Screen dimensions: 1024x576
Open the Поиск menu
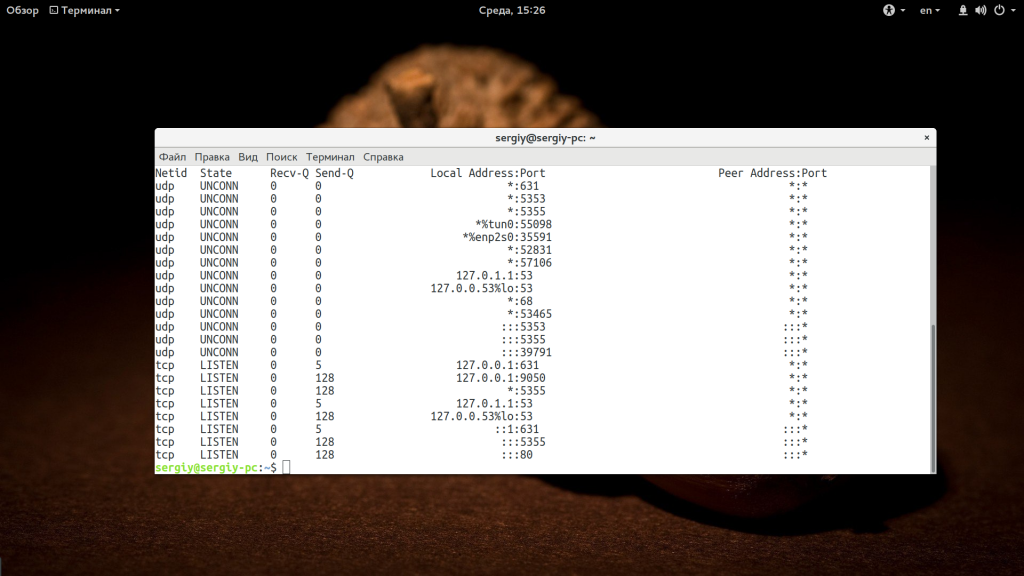coord(282,157)
